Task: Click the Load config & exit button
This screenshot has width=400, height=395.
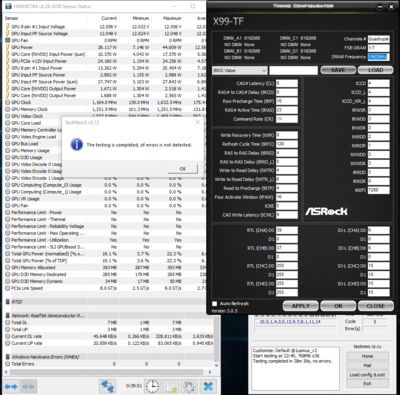Action: coord(367,375)
